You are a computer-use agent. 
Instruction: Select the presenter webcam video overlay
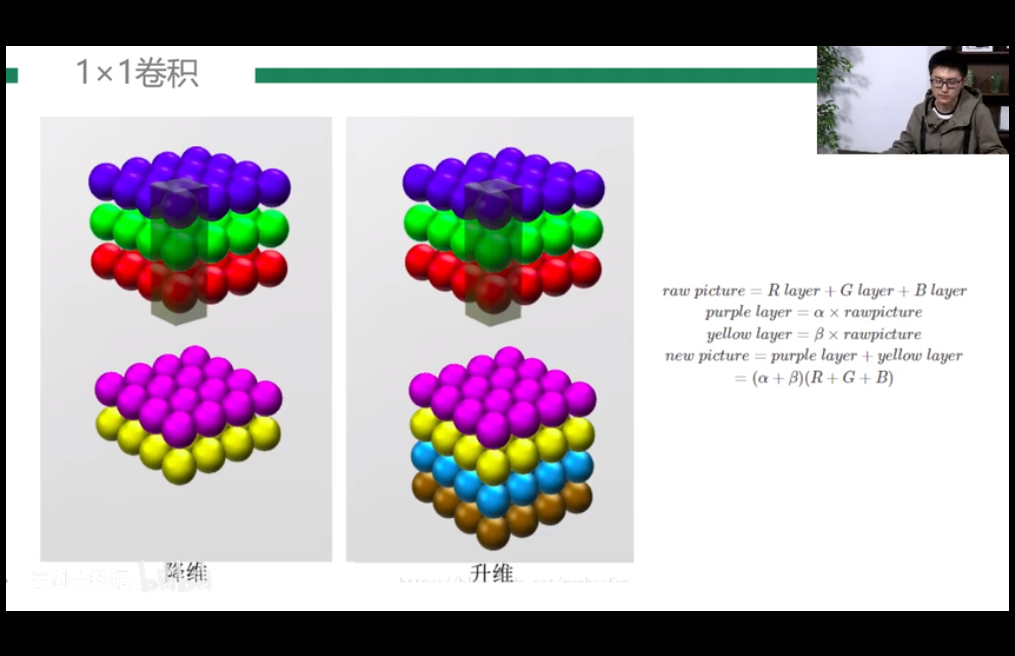click(911, 99)
